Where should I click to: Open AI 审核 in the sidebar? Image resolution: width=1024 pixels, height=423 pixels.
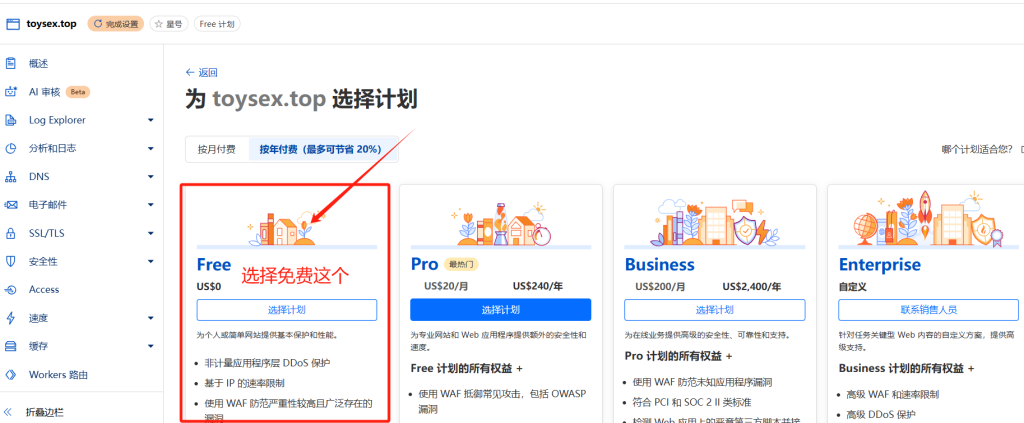pyautogui.click(x=44, y=92)
